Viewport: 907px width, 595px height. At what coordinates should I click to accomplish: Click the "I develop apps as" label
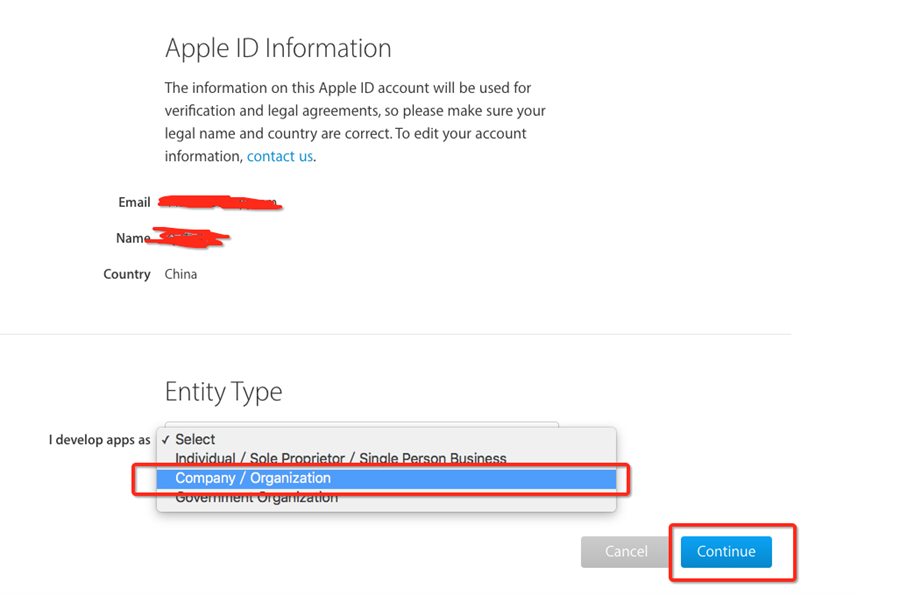tap(99, 440)
